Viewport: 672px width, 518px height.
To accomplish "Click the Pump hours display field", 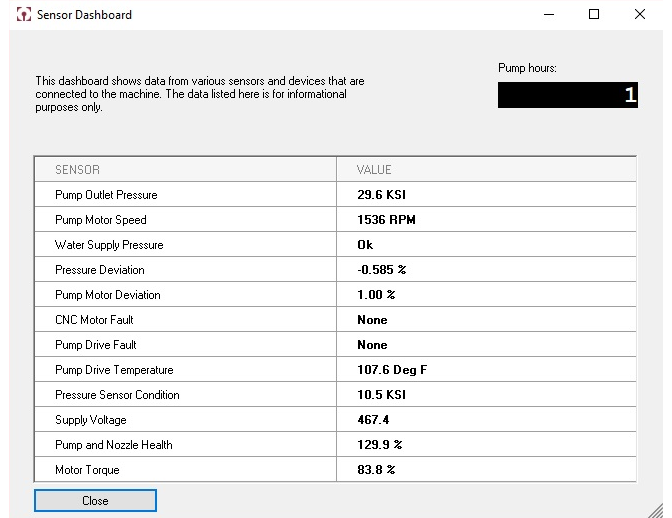I will coord(567,96).
